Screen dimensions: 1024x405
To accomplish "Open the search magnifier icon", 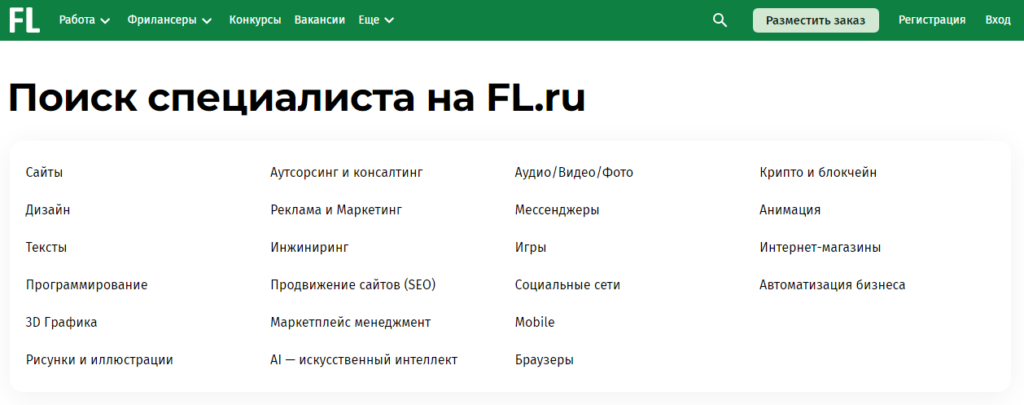I will tap(720, 20).
